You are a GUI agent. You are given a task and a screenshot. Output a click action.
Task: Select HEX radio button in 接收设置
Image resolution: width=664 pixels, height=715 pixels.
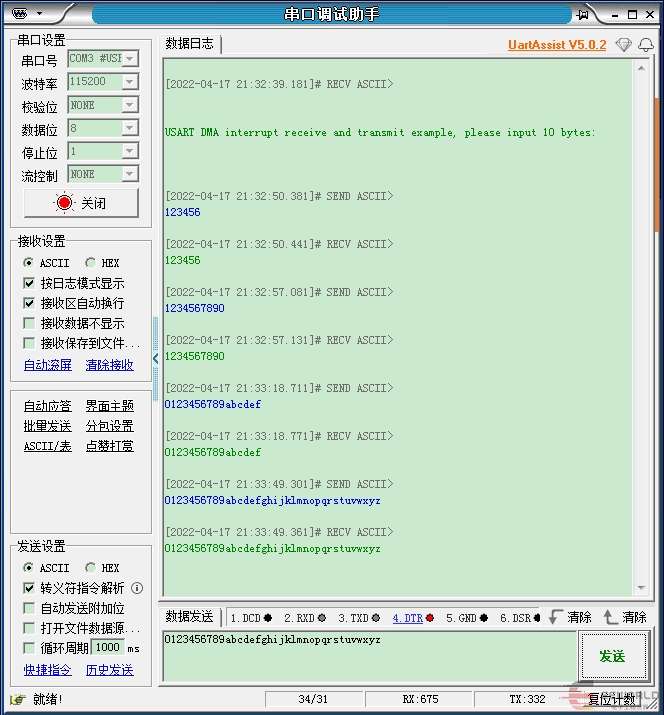click(91, 263)
